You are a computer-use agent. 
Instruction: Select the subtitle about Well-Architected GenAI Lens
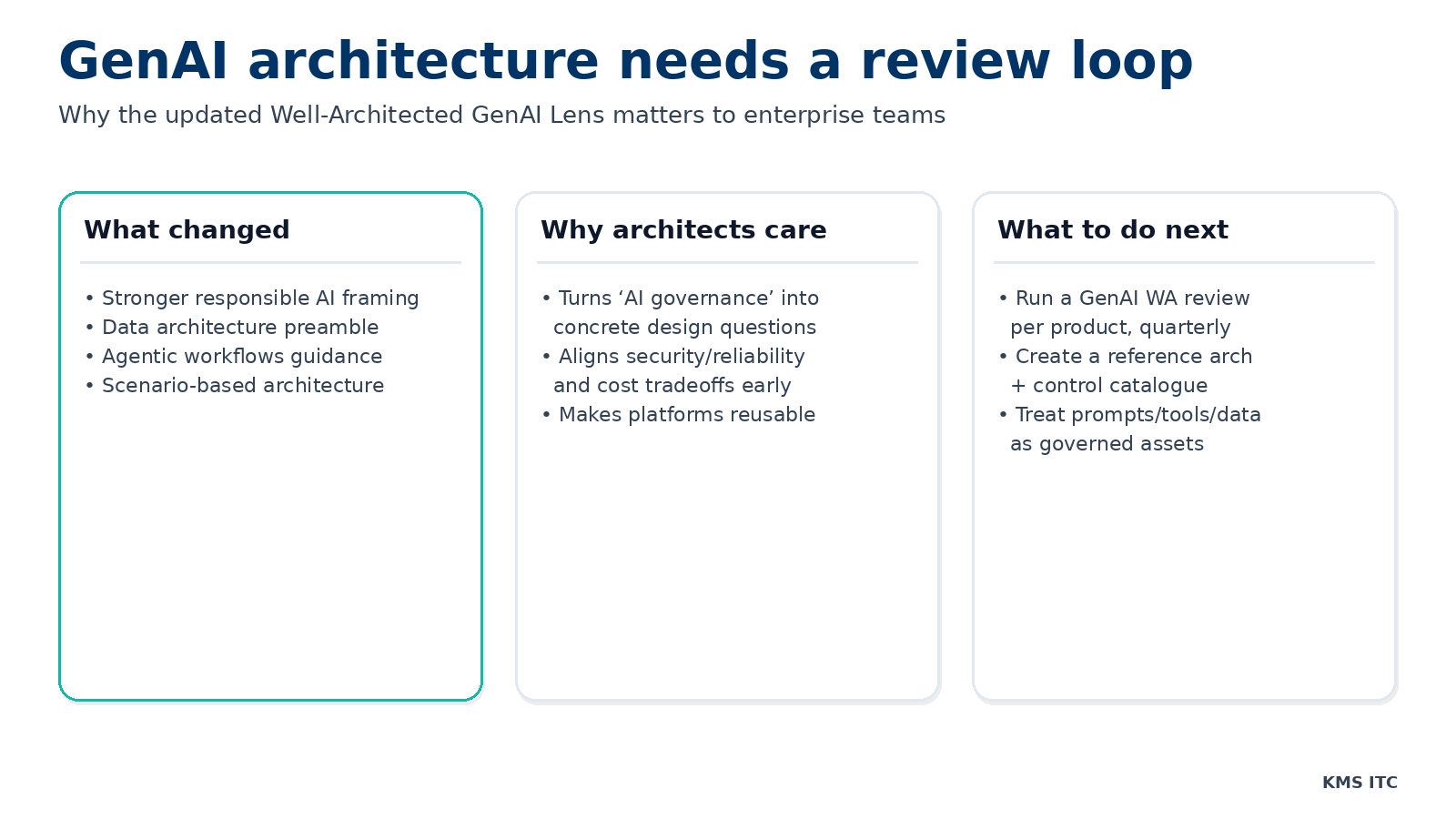tap(501, 116)
